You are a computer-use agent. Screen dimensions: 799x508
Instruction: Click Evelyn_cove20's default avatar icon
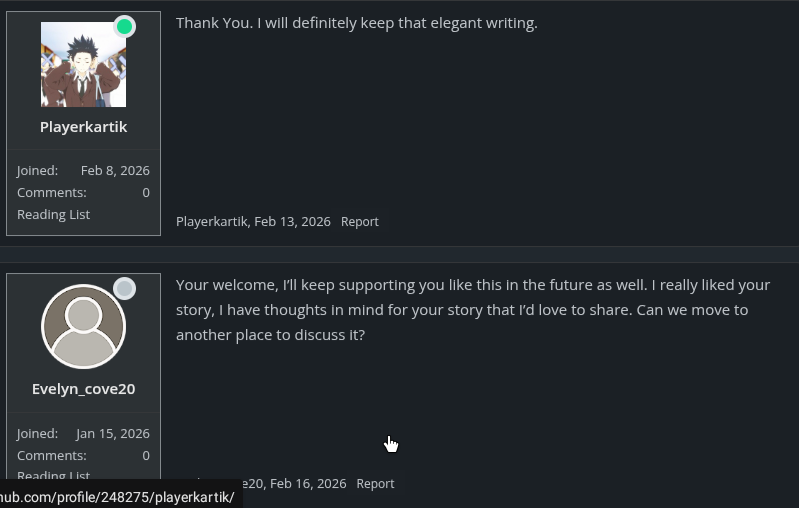point(83,327)
